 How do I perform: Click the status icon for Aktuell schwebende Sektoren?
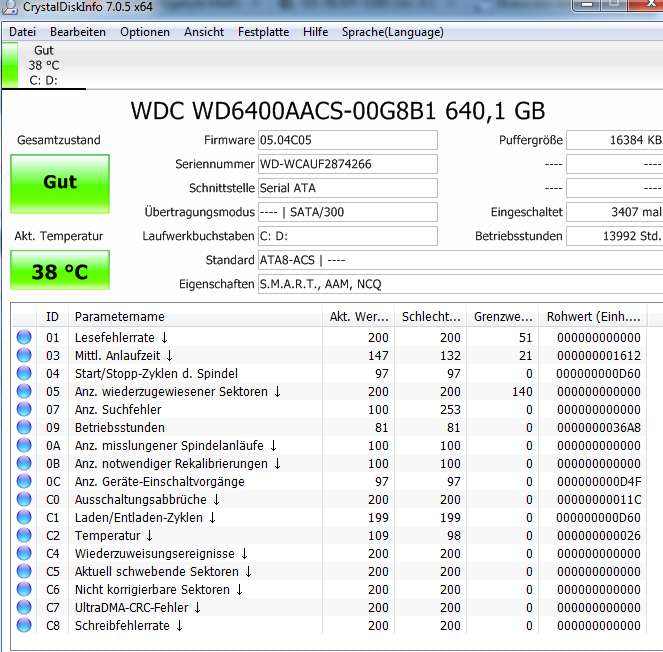tap(24, 571)
